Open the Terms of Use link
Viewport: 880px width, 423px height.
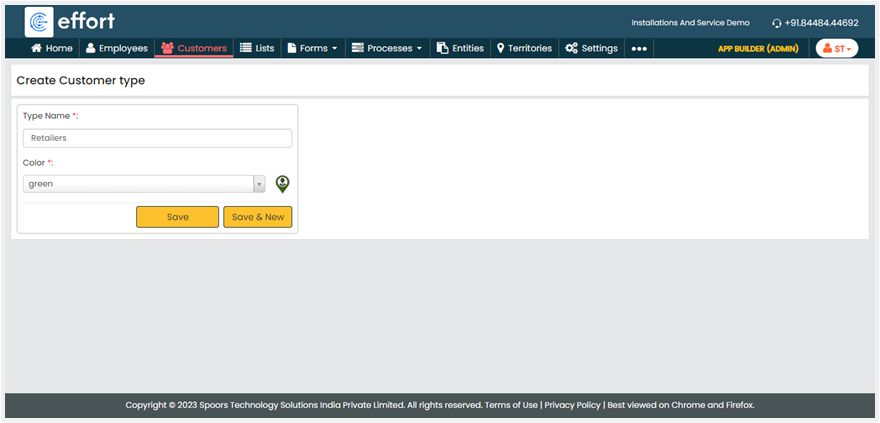click(511, 405)
